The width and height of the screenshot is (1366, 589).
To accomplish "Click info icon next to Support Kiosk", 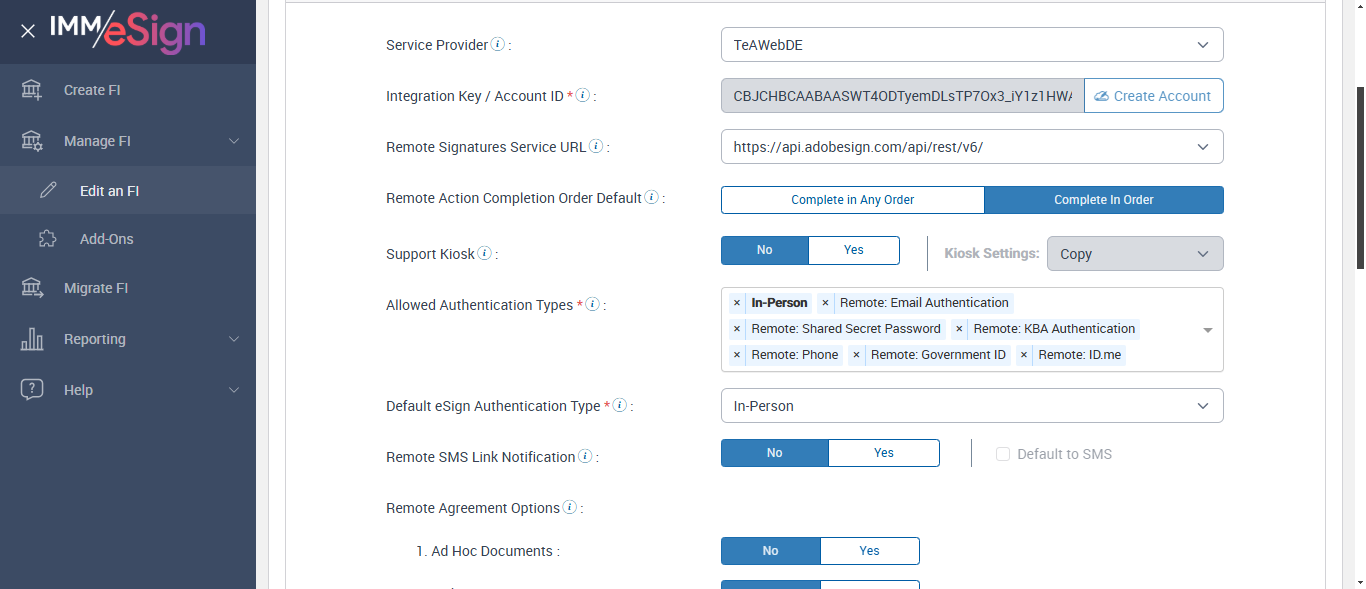I will 485,254.
